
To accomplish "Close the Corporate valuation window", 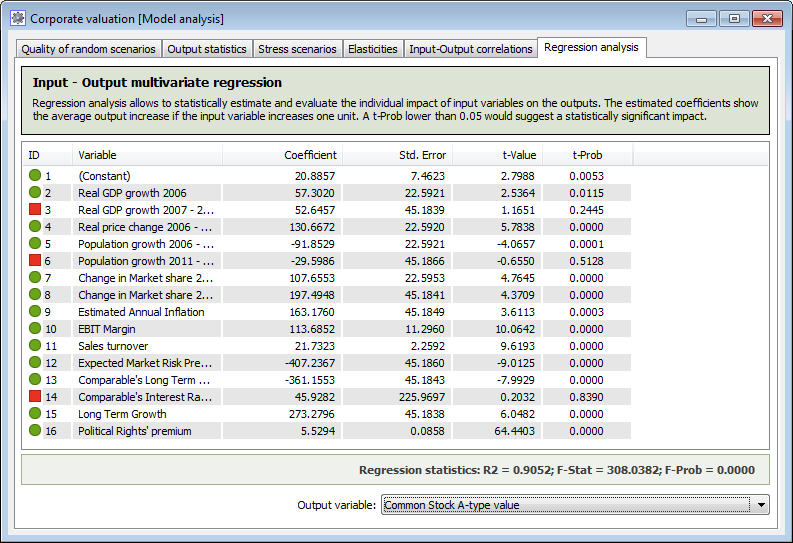I will 767,19.
